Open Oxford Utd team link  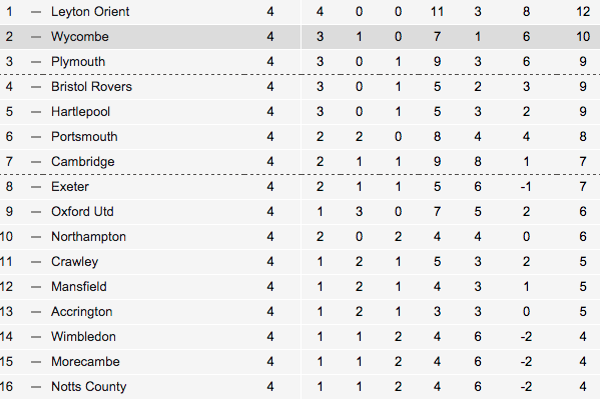pyautogui.click(x=82, y=212)
